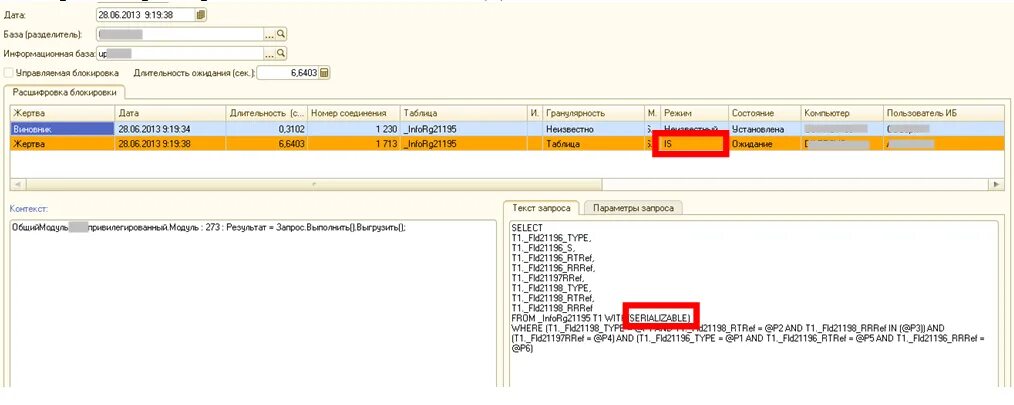Sort by the Дата column header
This screenshot has width=1014, height=405.
(x=171, y=113)
